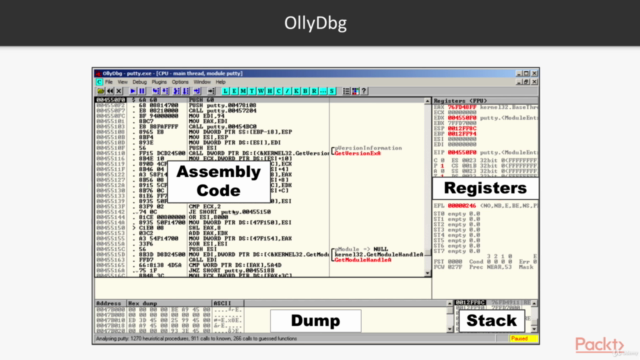Image resolution: width=640 pixels, height=360 pixels.
Task: Open Call stack with K icon
Action: 296,91
